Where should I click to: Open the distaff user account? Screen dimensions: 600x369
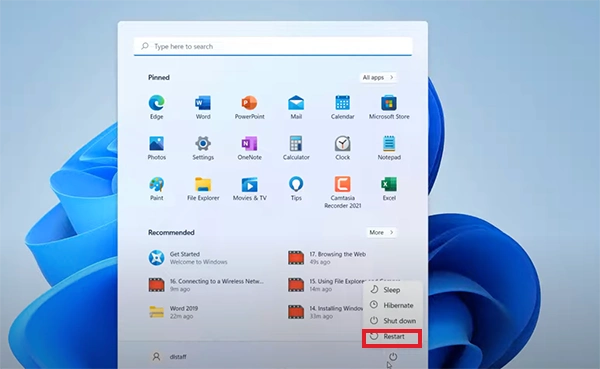(x=169, y=357)
